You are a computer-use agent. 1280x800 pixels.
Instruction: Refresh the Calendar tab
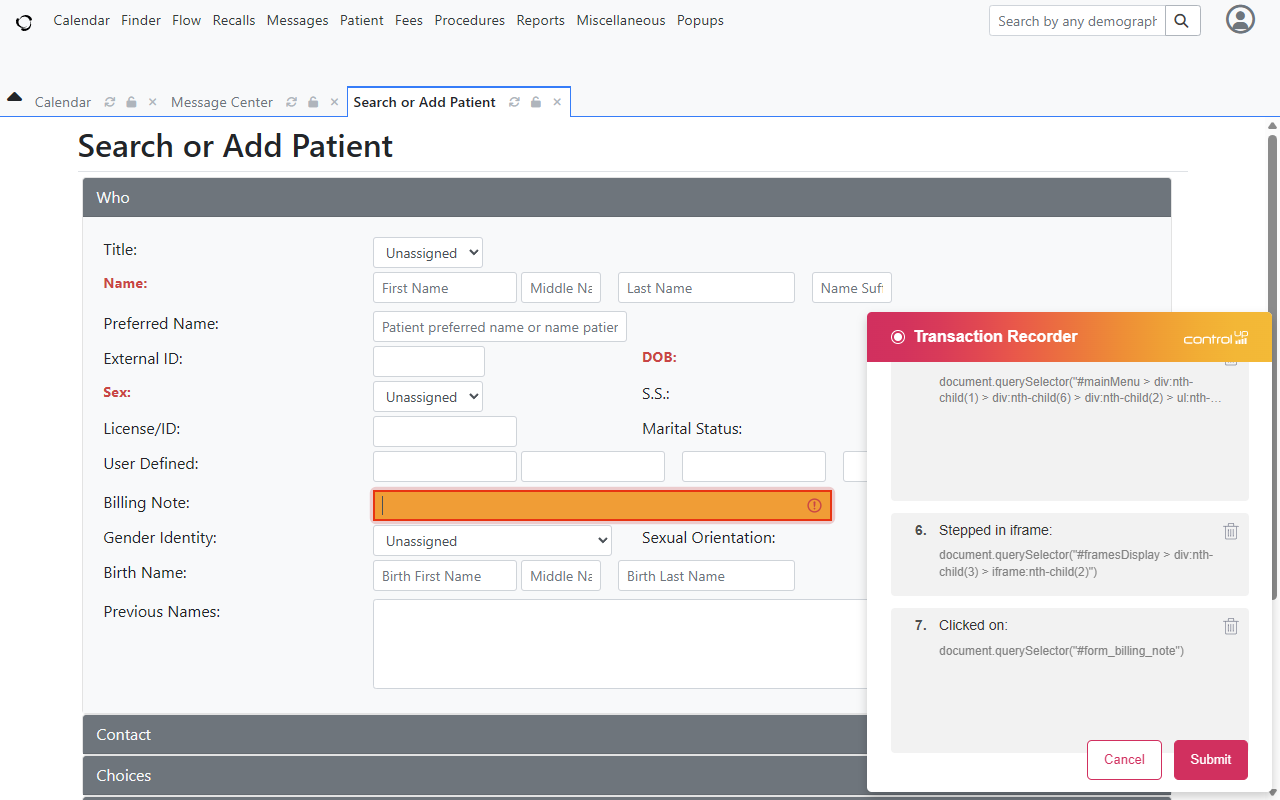pos(110,101)
